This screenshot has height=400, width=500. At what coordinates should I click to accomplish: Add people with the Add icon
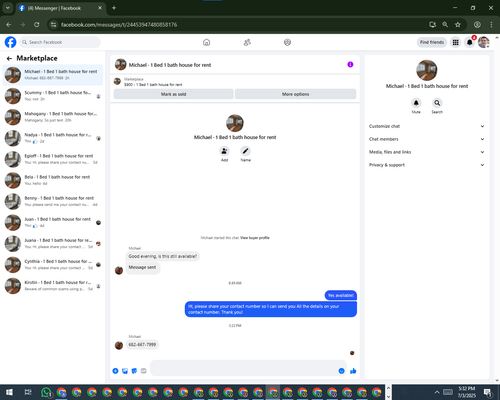pos(224,151)
